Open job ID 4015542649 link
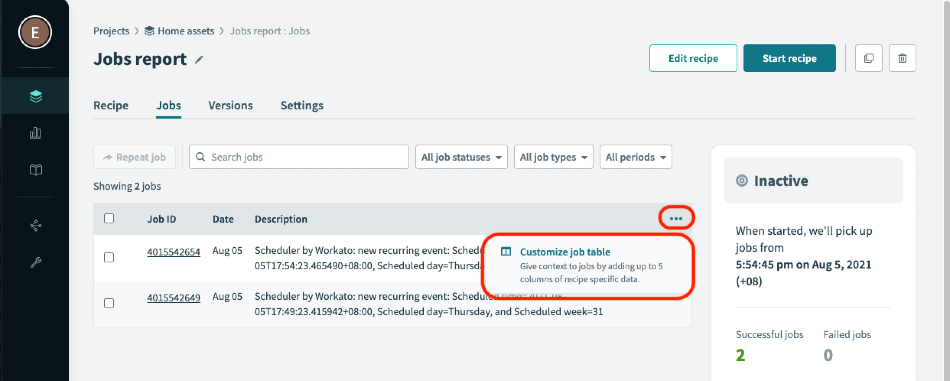Image resolution: width=950 pixels, height=381 pixels. pyautogui.click(x=173, y=297)
